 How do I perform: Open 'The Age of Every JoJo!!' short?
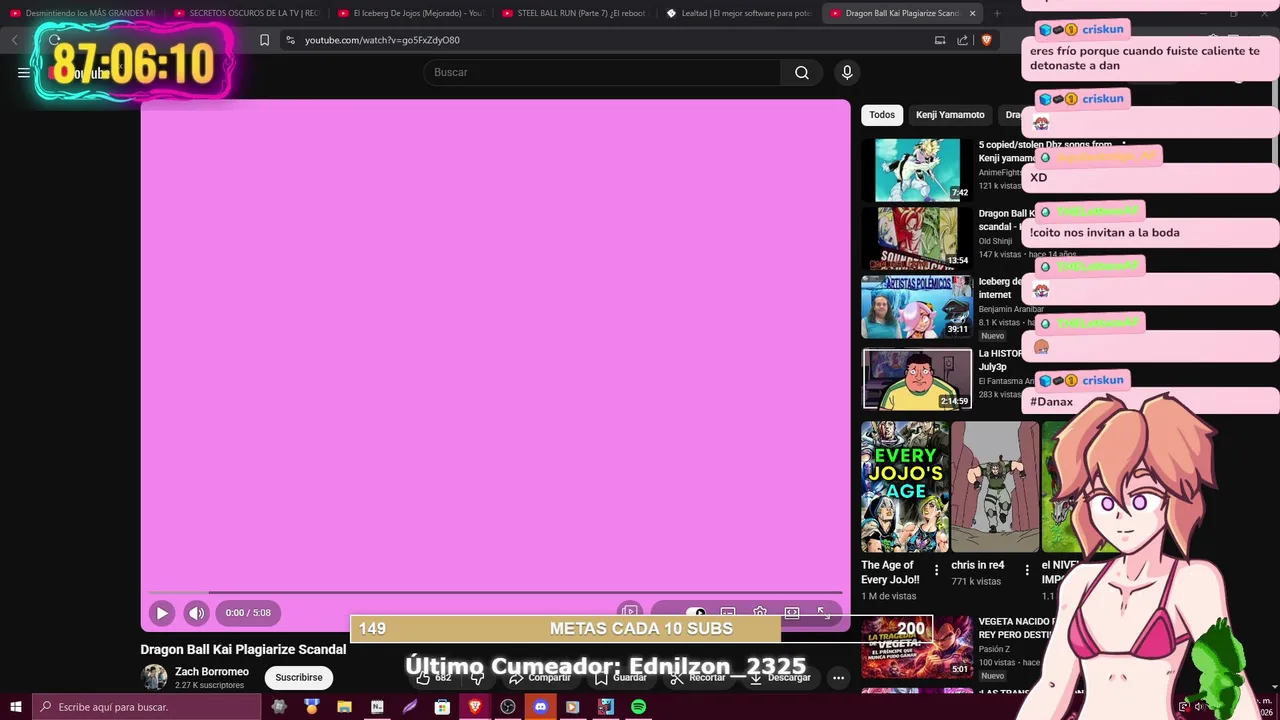coord(905,487)
